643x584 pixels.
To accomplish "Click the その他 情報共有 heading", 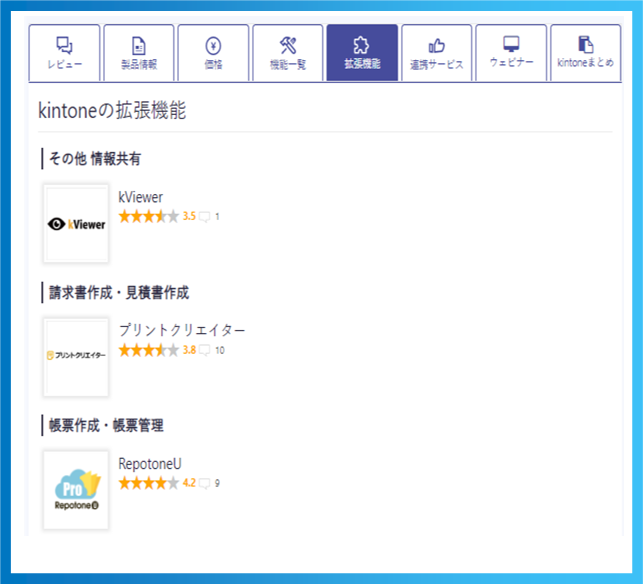I will (x=95, y=159).
